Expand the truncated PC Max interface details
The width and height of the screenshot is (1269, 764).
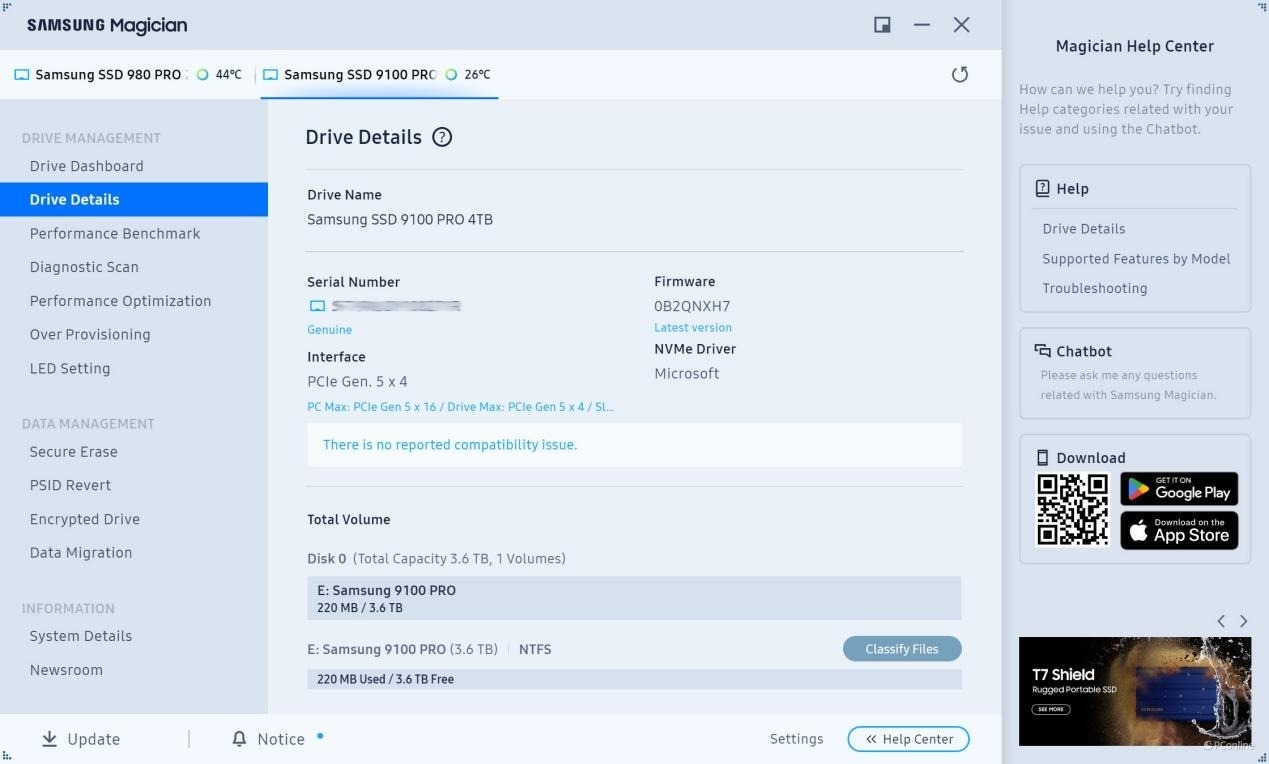(461, 407)
